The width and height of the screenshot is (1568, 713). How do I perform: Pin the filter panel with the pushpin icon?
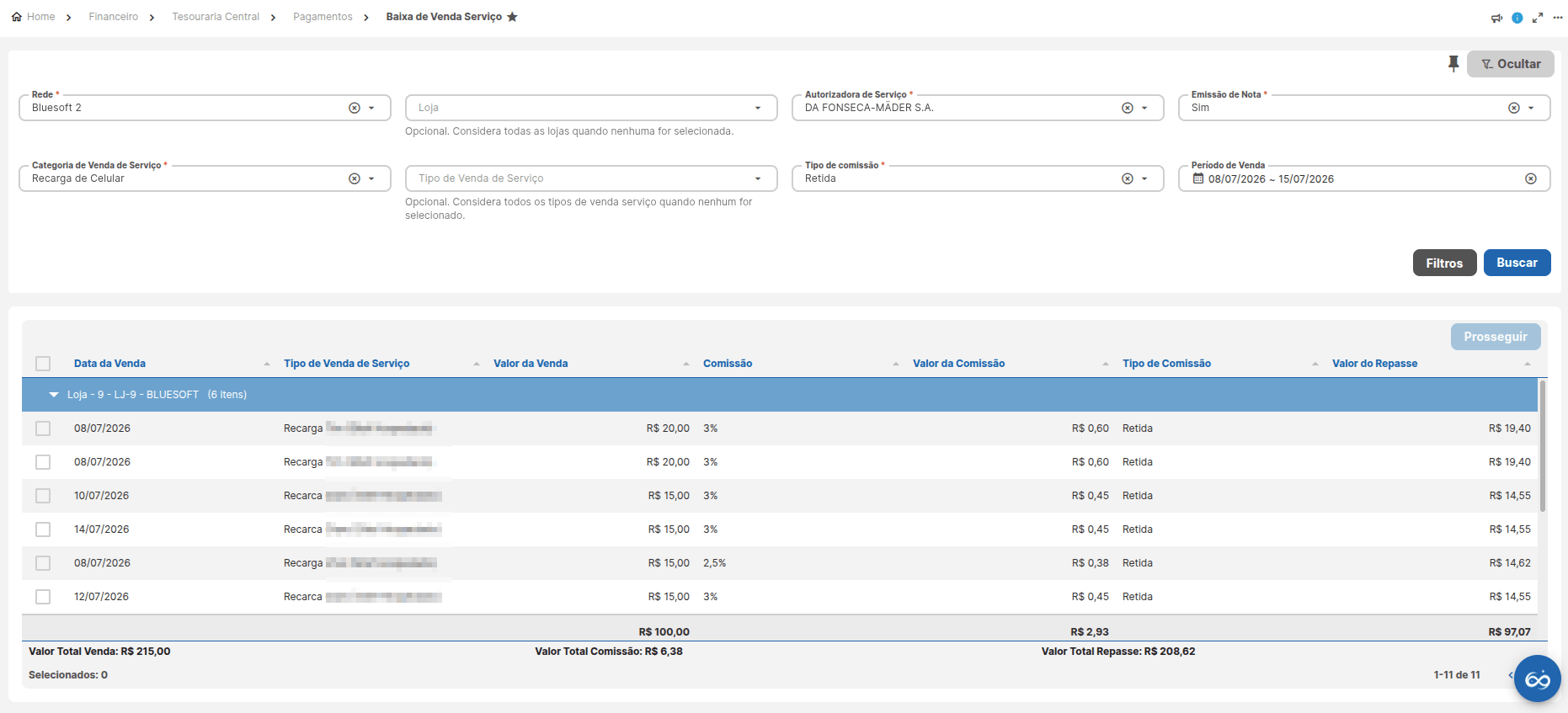tap(1453, 63)
